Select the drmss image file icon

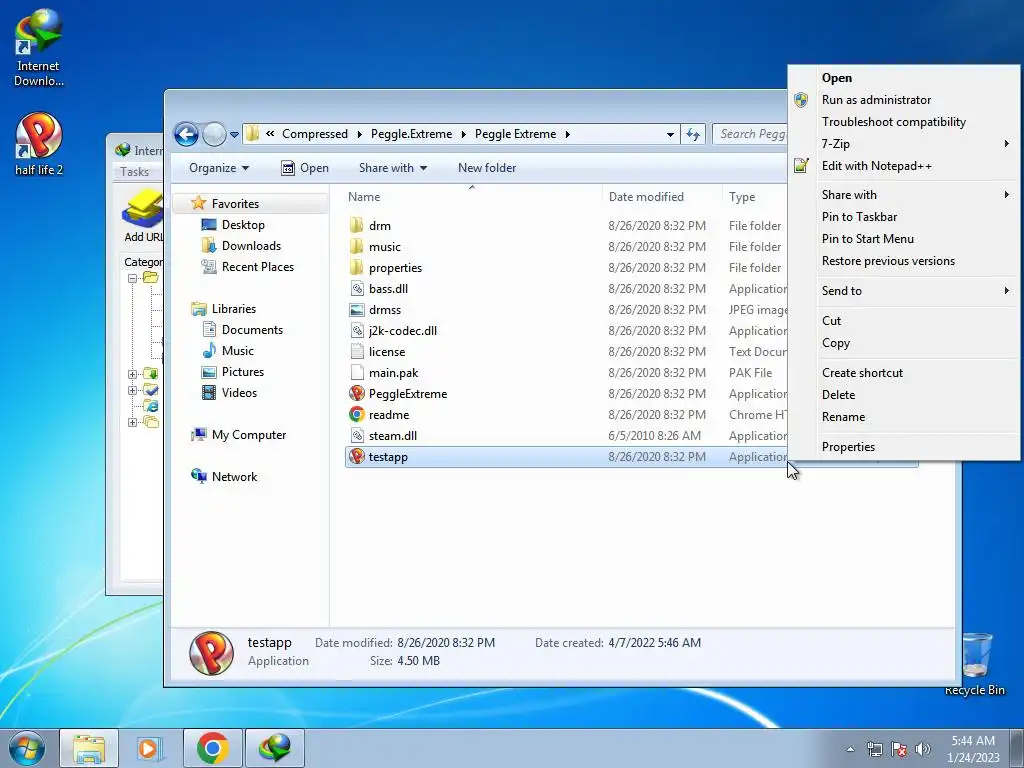357,310
